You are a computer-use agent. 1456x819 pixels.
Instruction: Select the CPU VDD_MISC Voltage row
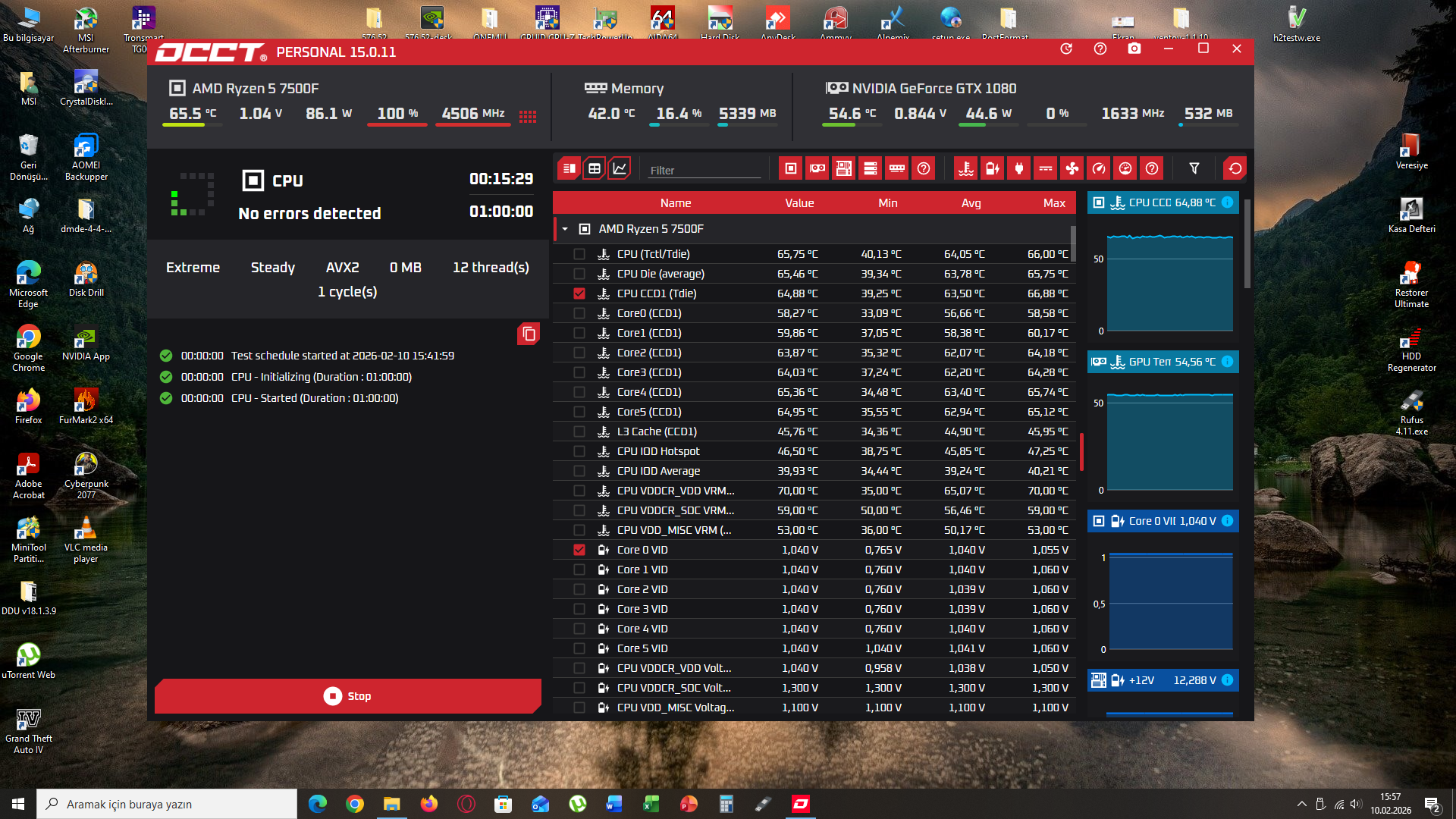pos(814,708)
